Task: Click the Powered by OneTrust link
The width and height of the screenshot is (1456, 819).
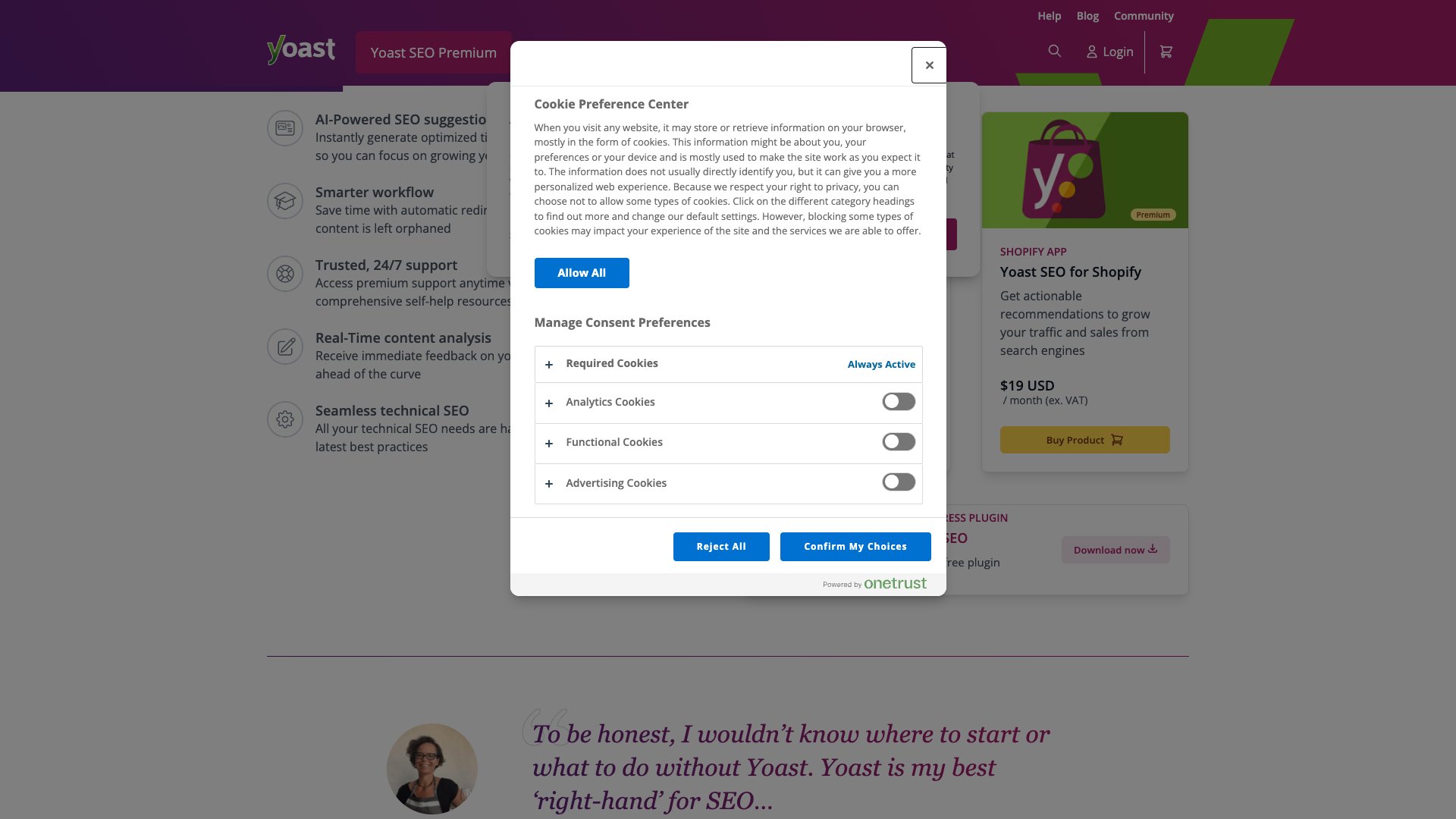Action: 875,583
